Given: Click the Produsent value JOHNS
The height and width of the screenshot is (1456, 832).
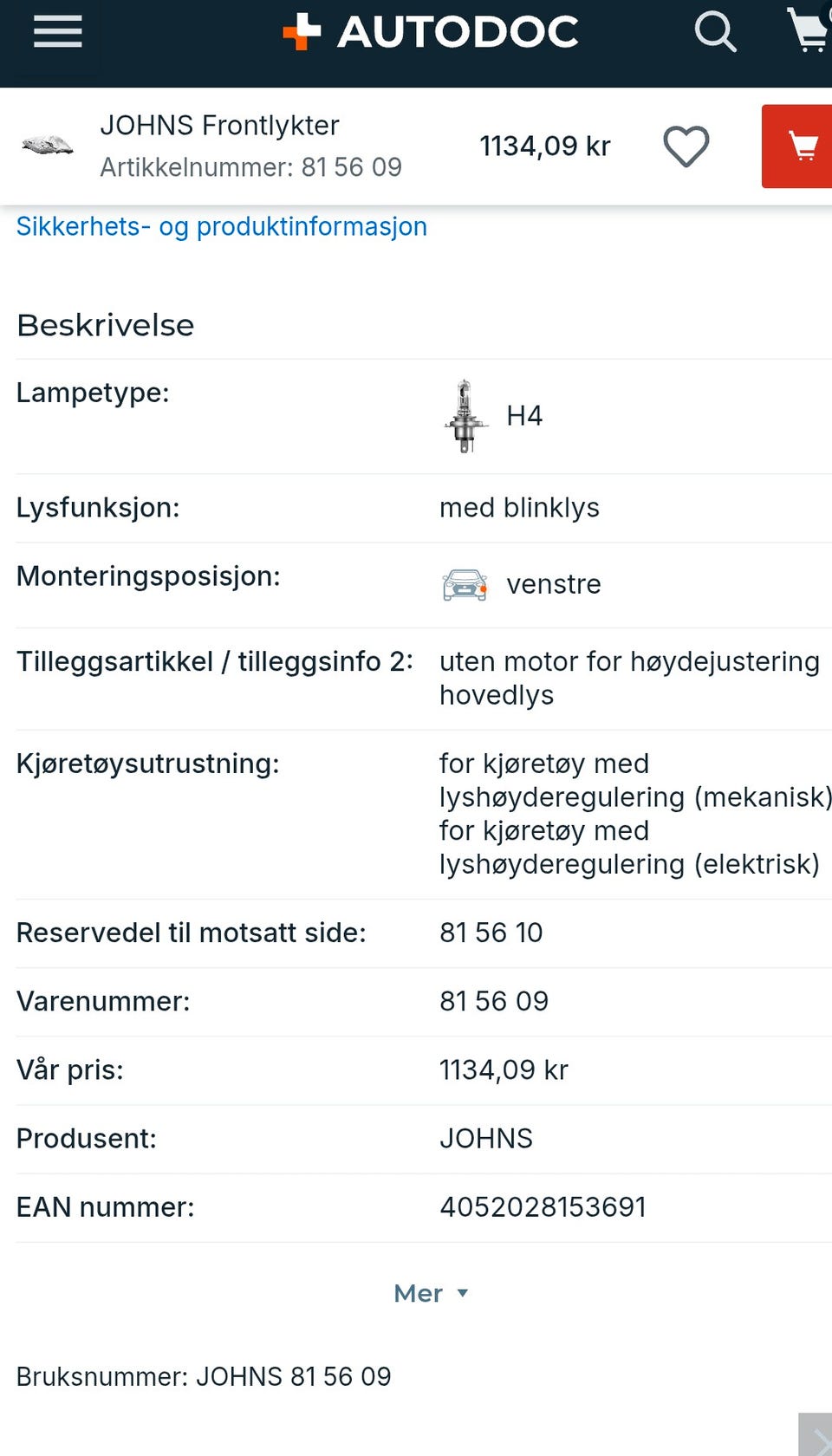Looking at the screenshot, I should 485,1138.
